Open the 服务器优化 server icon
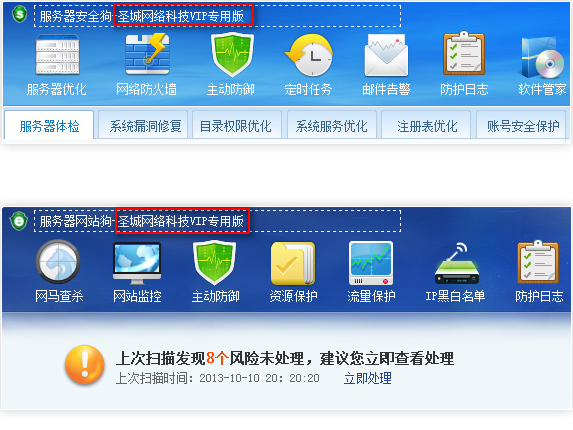Viewport: 573px width, 430px height. pos(57,55)
